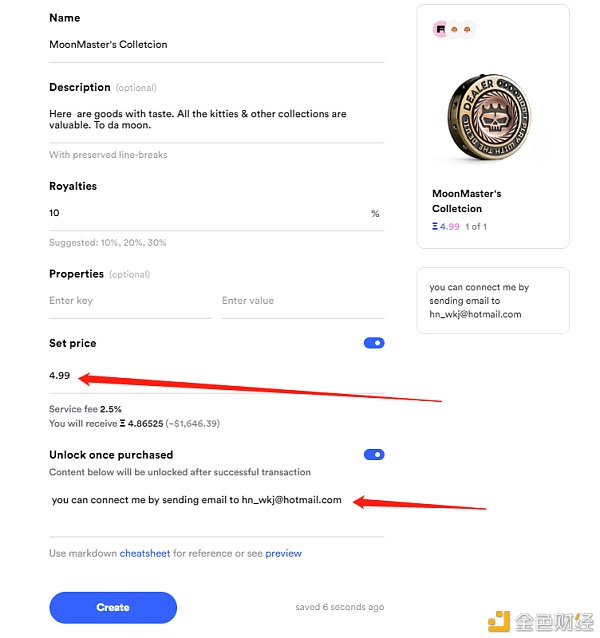Click the MoonMaster's Colletcion title in preview
This screenshot has width=600, height=638.
pyautogui.click(x=467, y=201)
